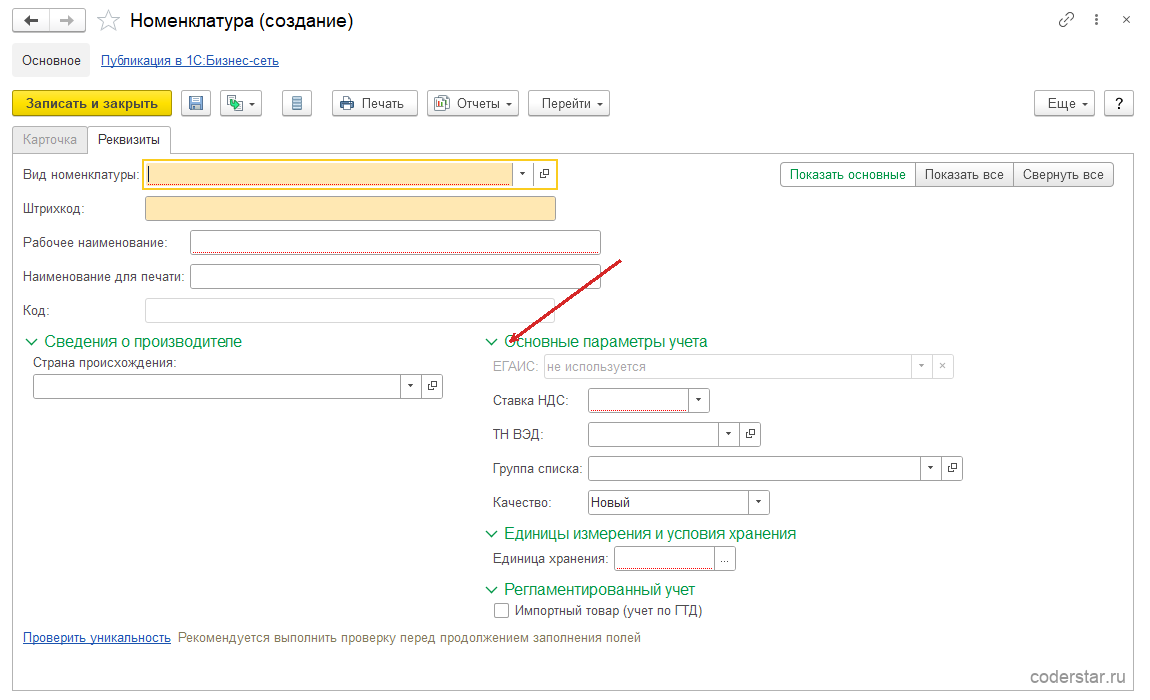Focus the Рабочее наименование input field
The image size is (1150, 700).
[x=395, y=242]
